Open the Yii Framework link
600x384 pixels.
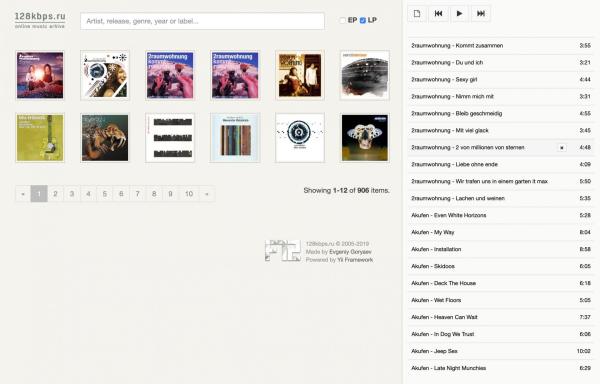[355, 260]
